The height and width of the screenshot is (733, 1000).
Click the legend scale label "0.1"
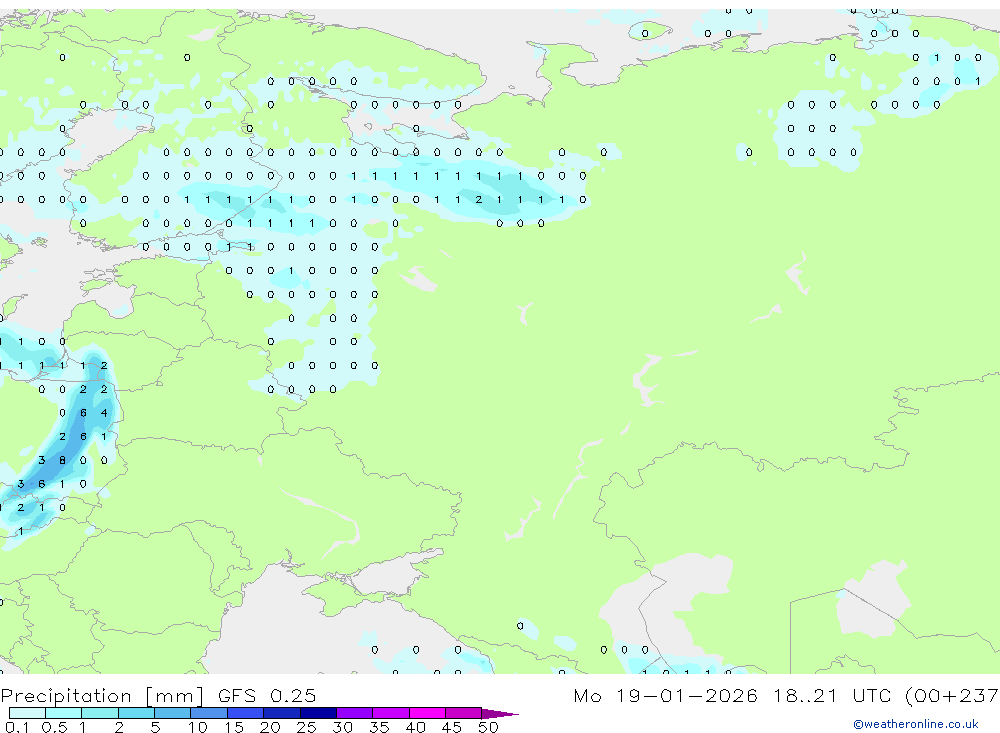click(x=17, y=727)
